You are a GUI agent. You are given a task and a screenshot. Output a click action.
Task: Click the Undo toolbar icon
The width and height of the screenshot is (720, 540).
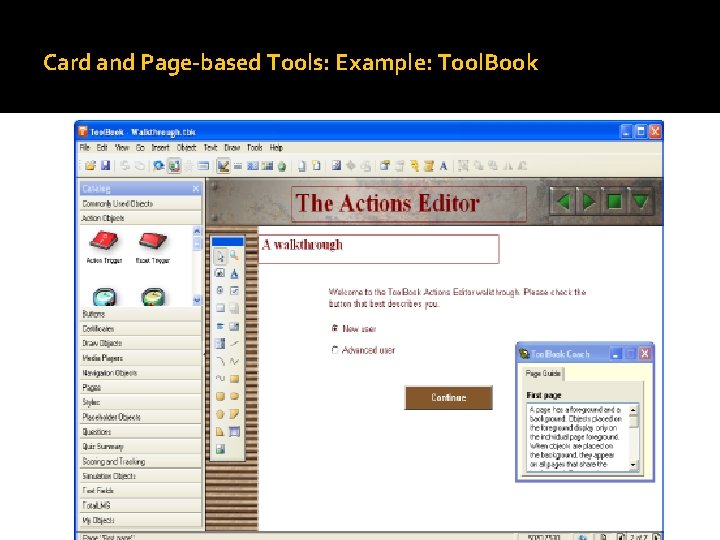(125, 166)
